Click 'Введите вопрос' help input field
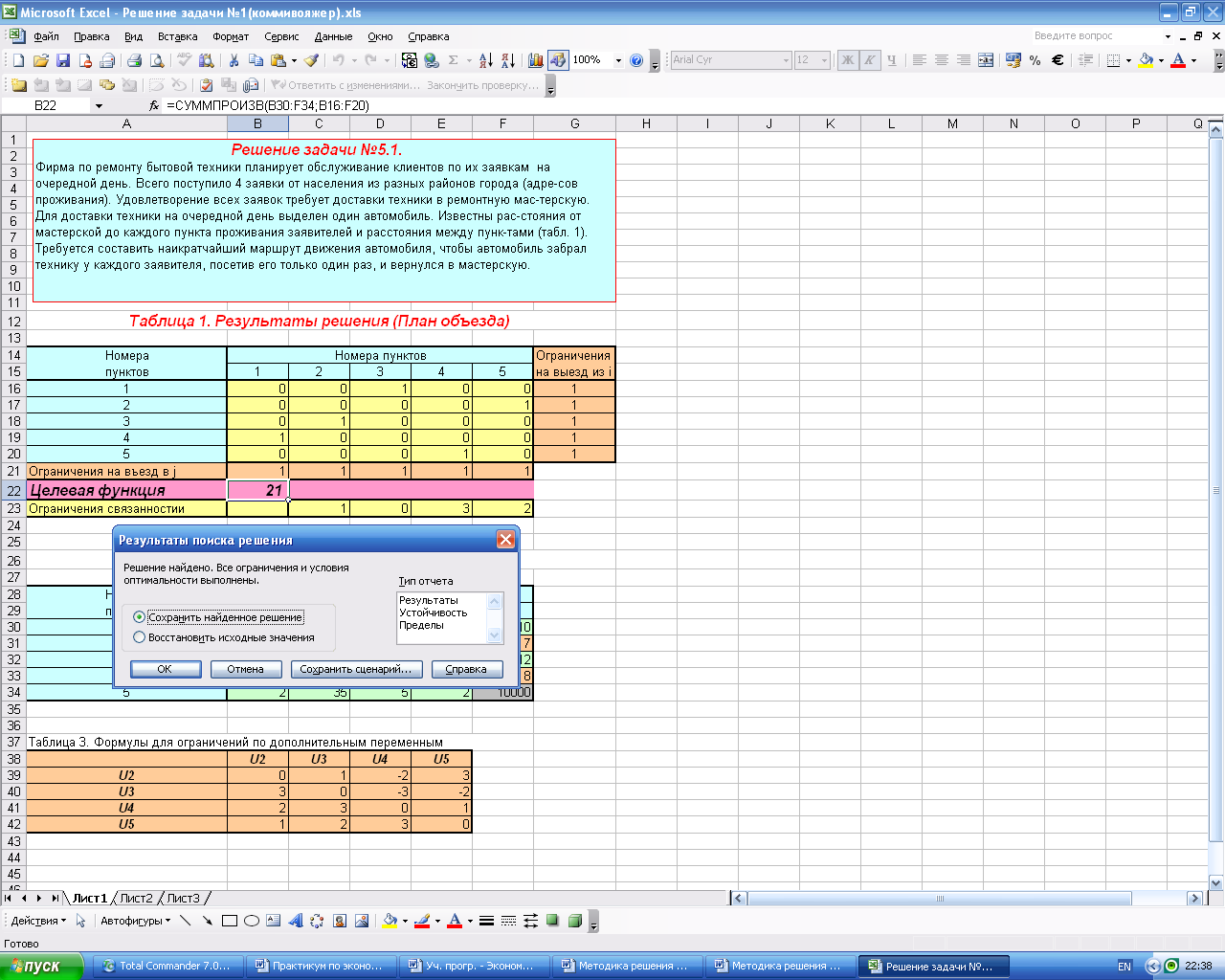The width and height of the screenshot is (1225, 980). point(1096,36)
